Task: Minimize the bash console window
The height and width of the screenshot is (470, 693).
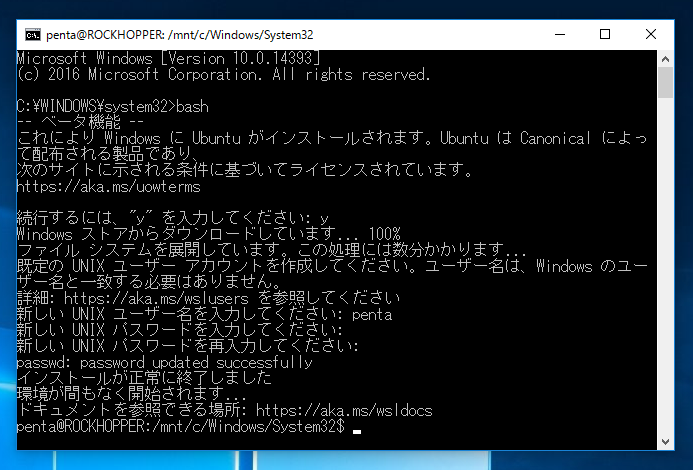Action: 560,34
